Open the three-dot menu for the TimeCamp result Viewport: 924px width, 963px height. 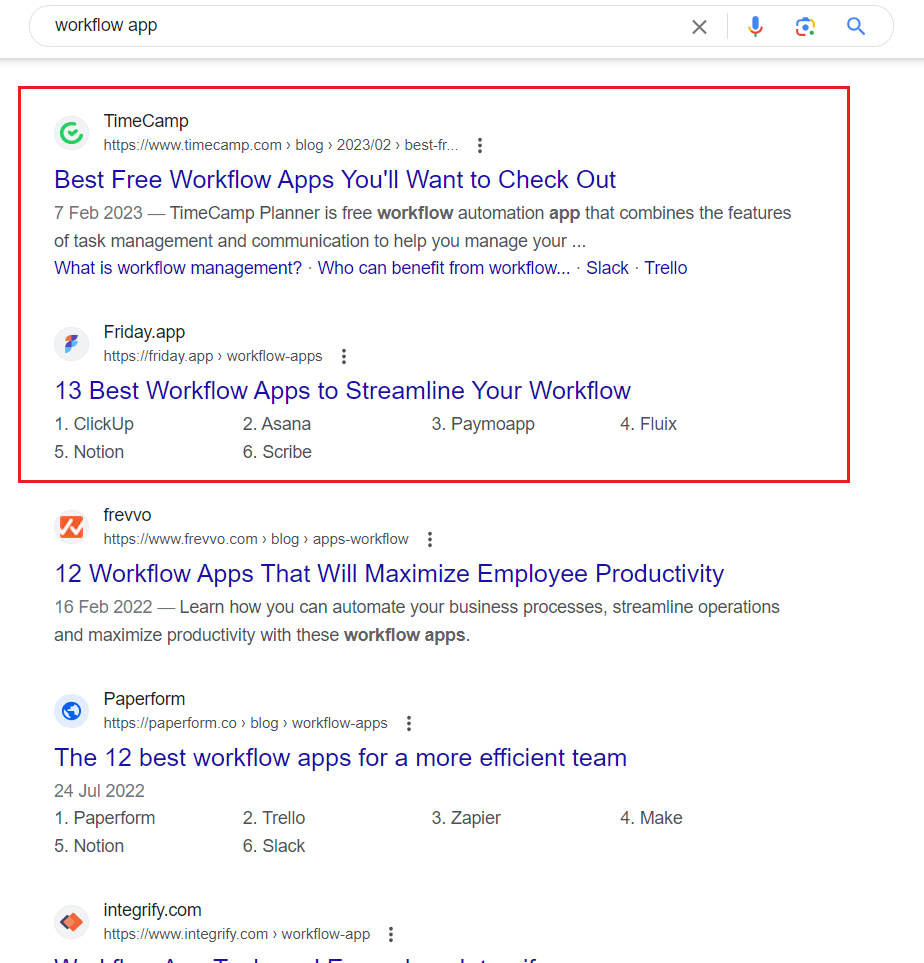click(480, 146)
